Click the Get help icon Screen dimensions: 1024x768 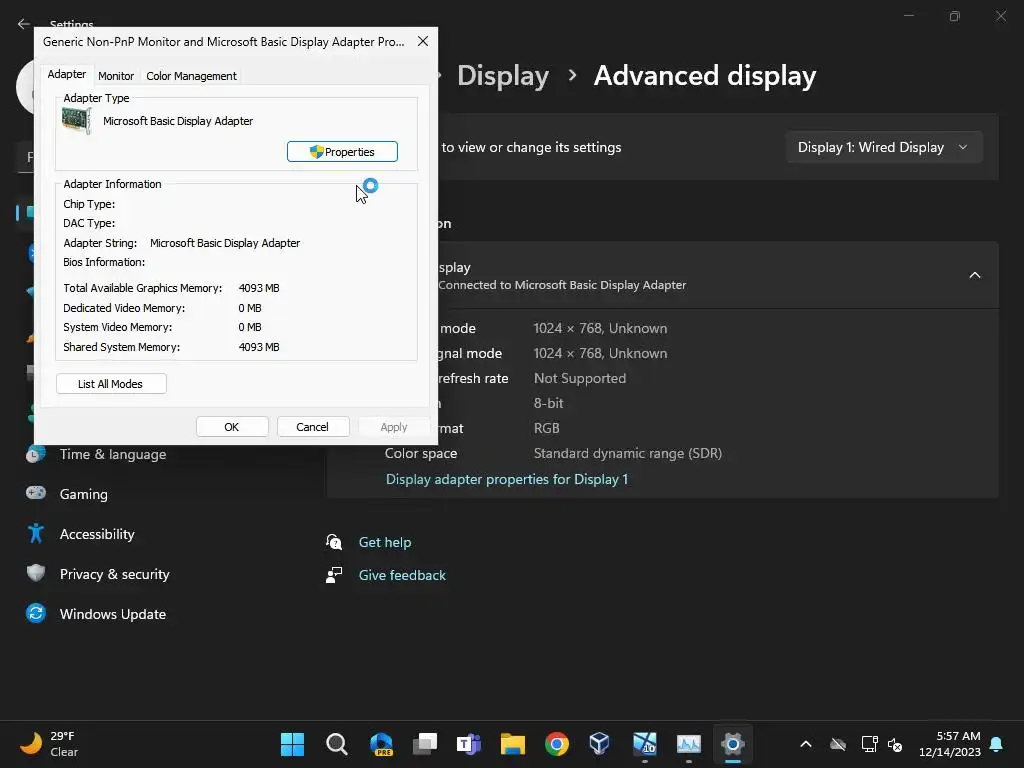click(334, 541)
